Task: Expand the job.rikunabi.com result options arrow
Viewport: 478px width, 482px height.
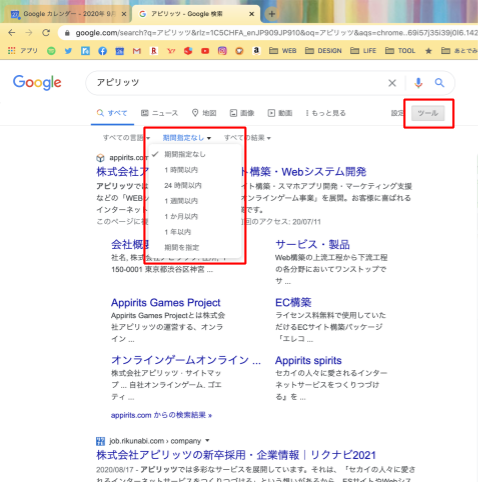Action: pos(207,441)
